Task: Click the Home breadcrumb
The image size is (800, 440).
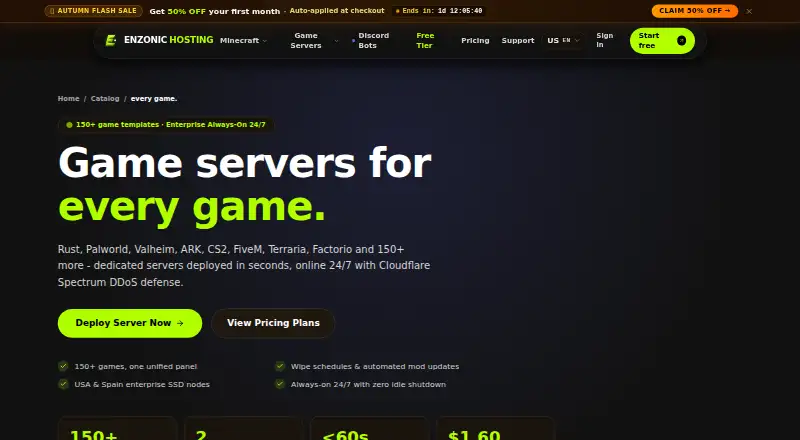Action: coord(68,99)
